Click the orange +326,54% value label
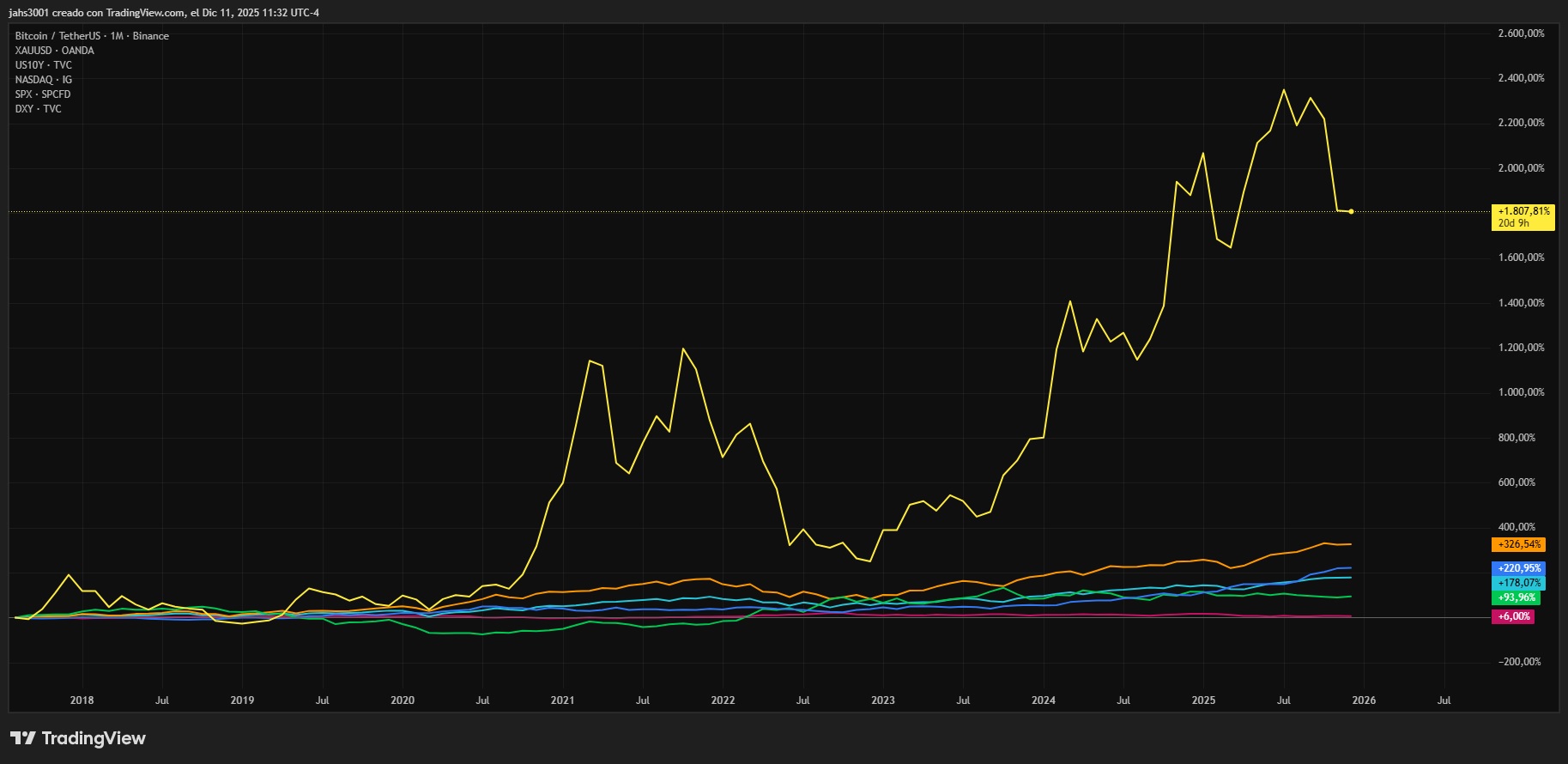The width and height of the screenshot is (1568, 764). pyautogui.click(x=1518, y=544)
